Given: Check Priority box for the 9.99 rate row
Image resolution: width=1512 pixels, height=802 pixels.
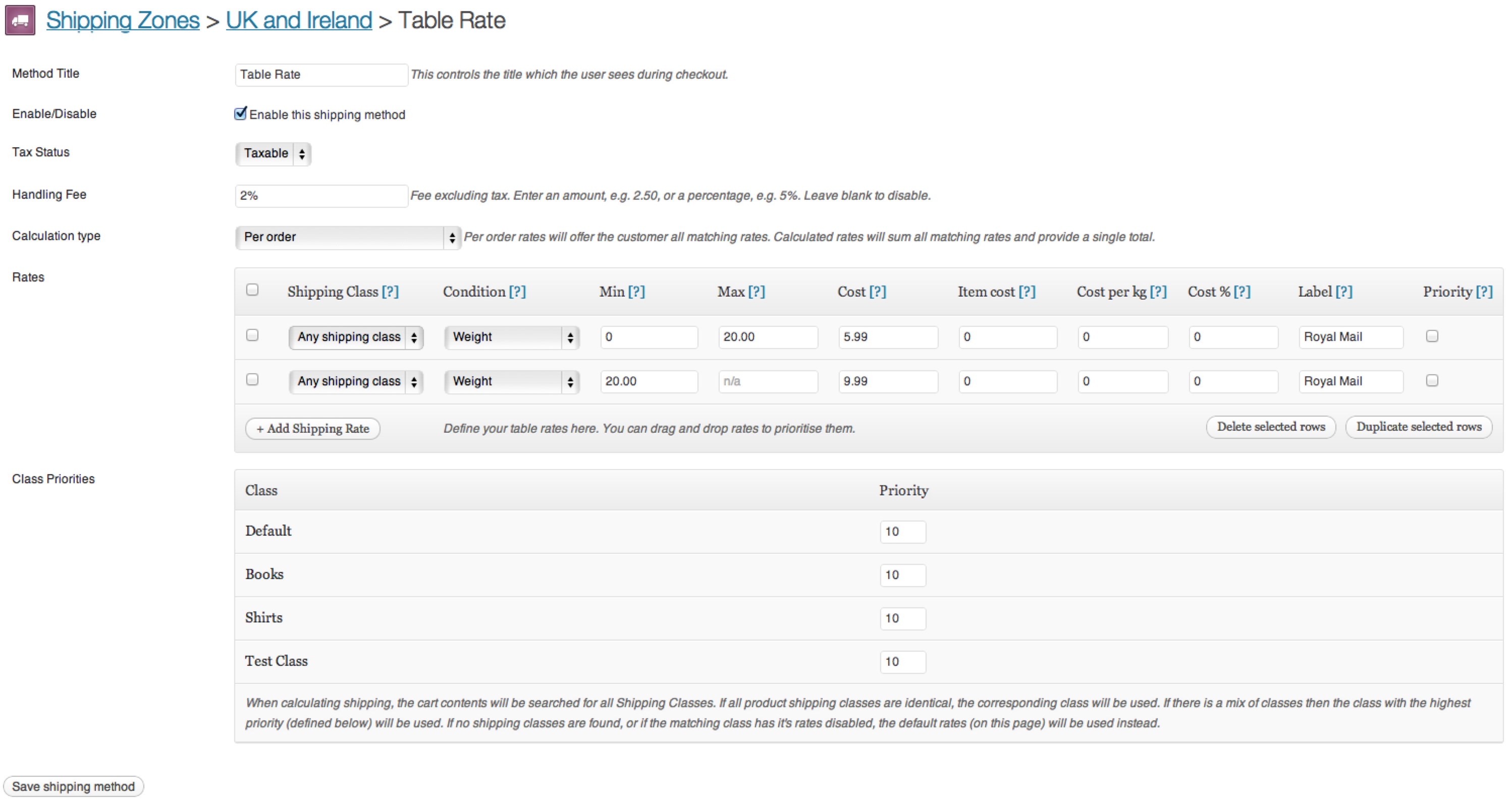Looking at the screenshot, I should [1432, 381].
